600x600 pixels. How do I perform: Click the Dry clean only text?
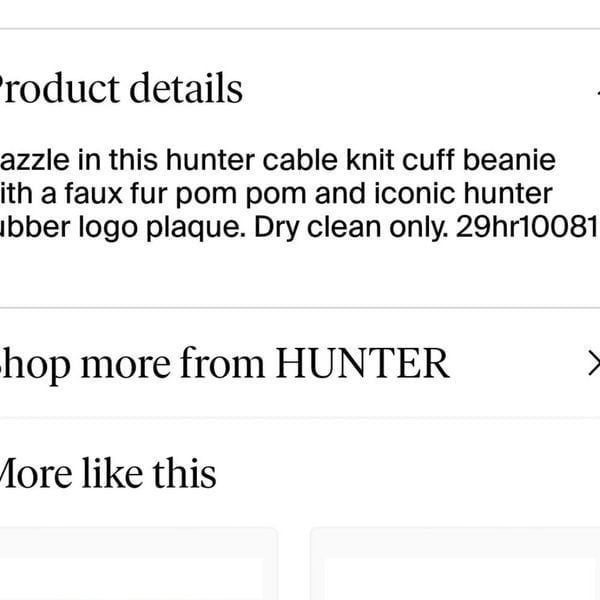click(x=351, y=228)
